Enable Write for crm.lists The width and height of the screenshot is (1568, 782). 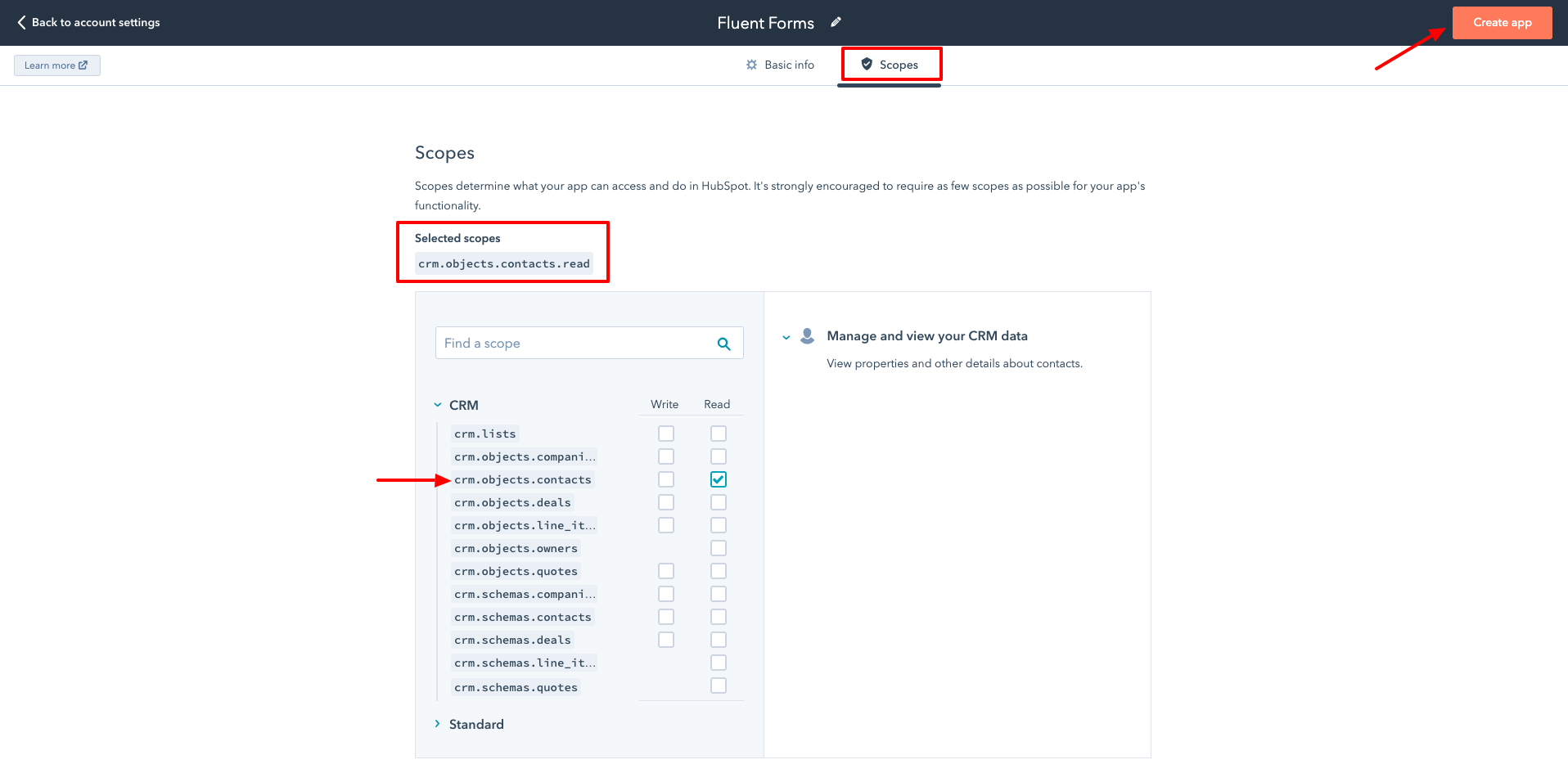[x=666, y=434]
